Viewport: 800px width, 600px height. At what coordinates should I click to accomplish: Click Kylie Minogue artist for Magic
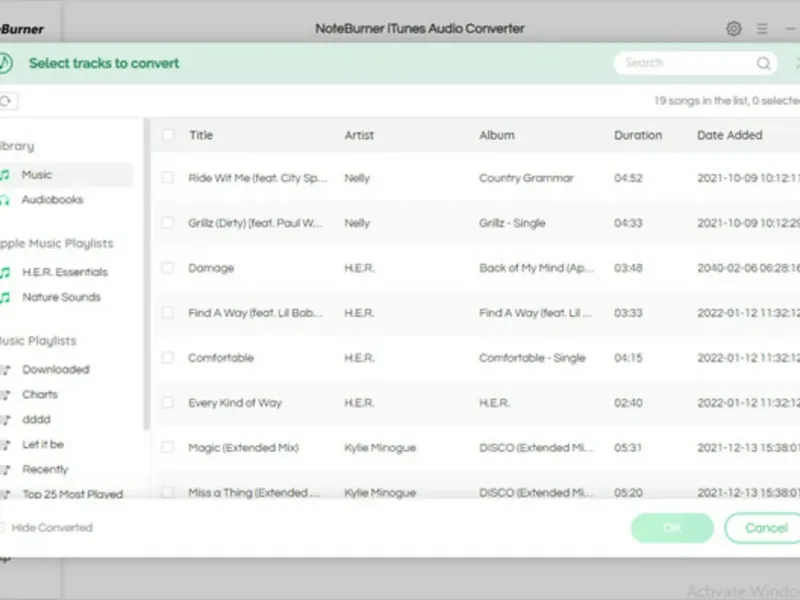380,447
